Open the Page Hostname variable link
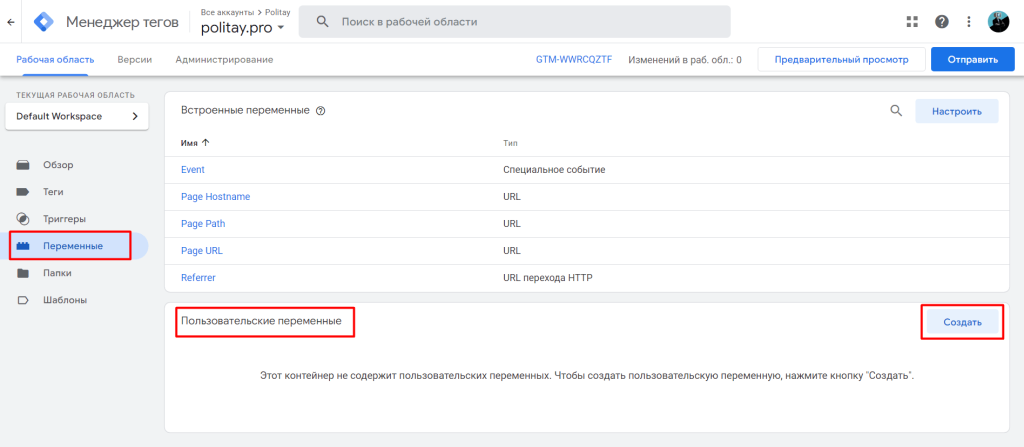This screenshot has width=1024, height=447. [x=216, y=197]
